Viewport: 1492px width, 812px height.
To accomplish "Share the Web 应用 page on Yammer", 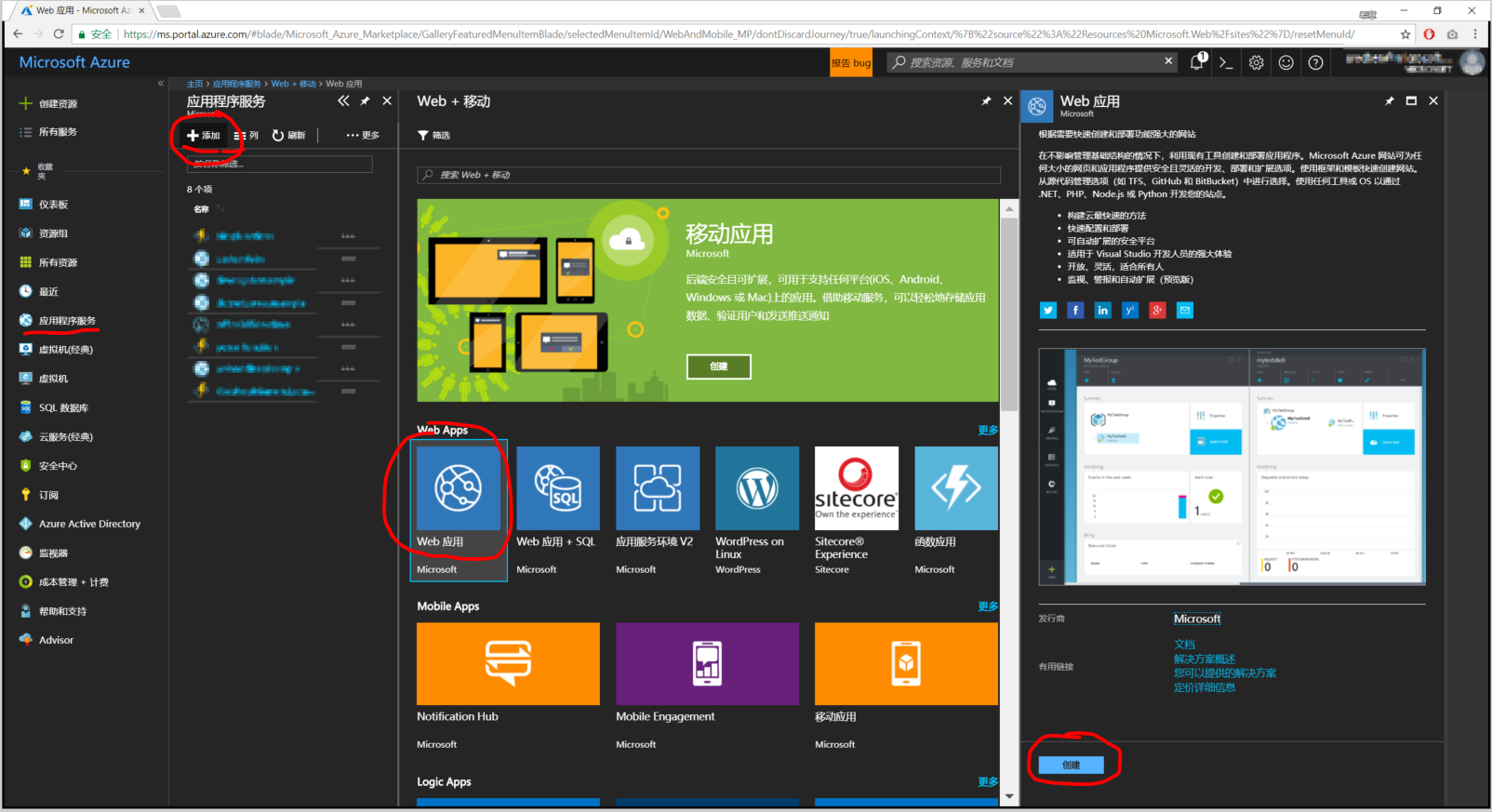I will [1130, 311].
